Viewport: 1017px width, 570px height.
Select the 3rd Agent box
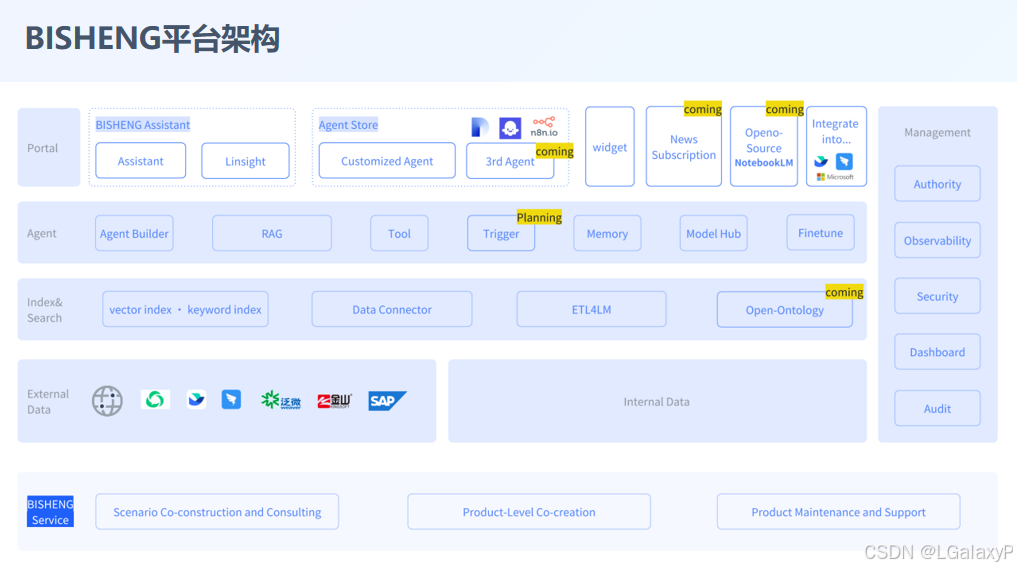pyautogui.click(x=510, y=161)
